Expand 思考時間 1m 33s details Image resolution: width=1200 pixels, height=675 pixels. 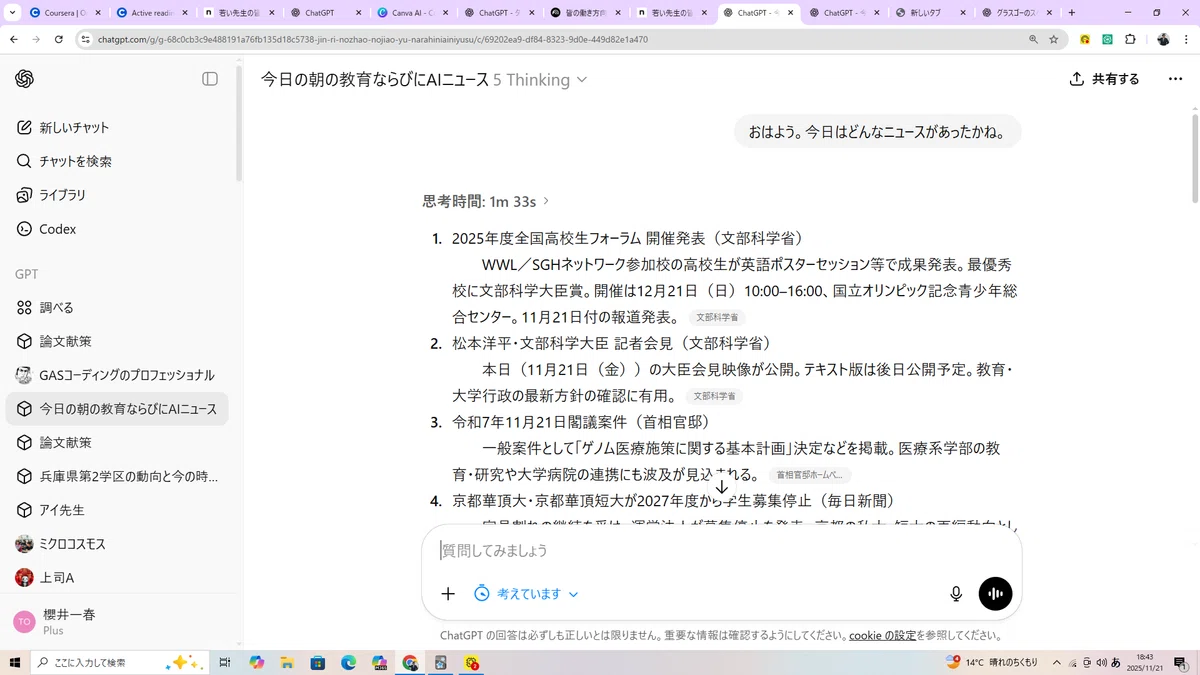point(486,201)
